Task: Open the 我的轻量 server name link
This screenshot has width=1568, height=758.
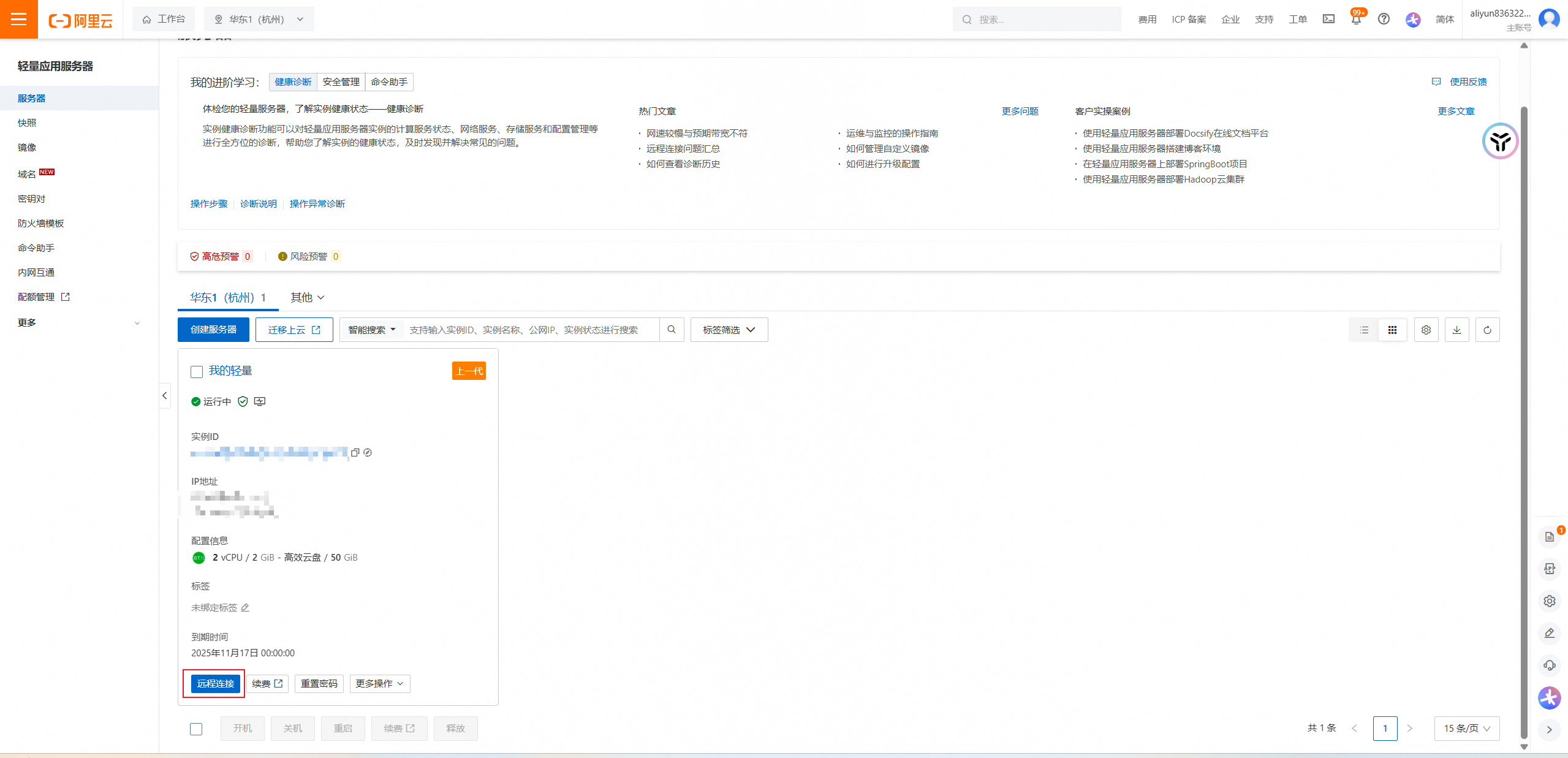Action: (230, 371)
